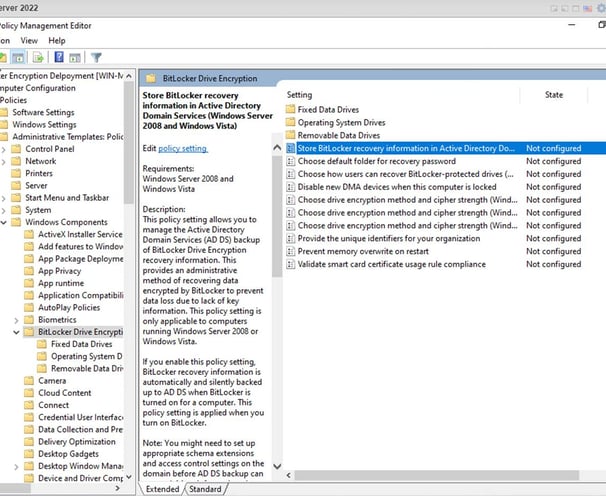Click the Operating System Drives folder icon in list
The image size is (606, 496).
[x=290, y=122]
